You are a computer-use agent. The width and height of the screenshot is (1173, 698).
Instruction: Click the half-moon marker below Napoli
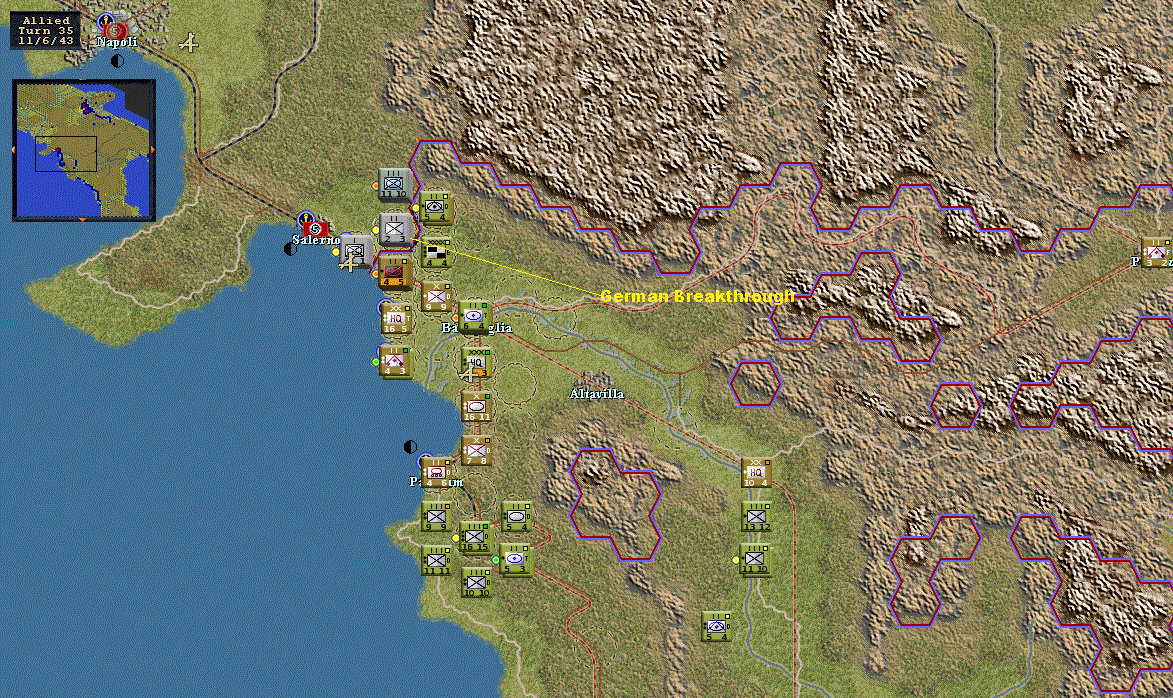[117, 61]
